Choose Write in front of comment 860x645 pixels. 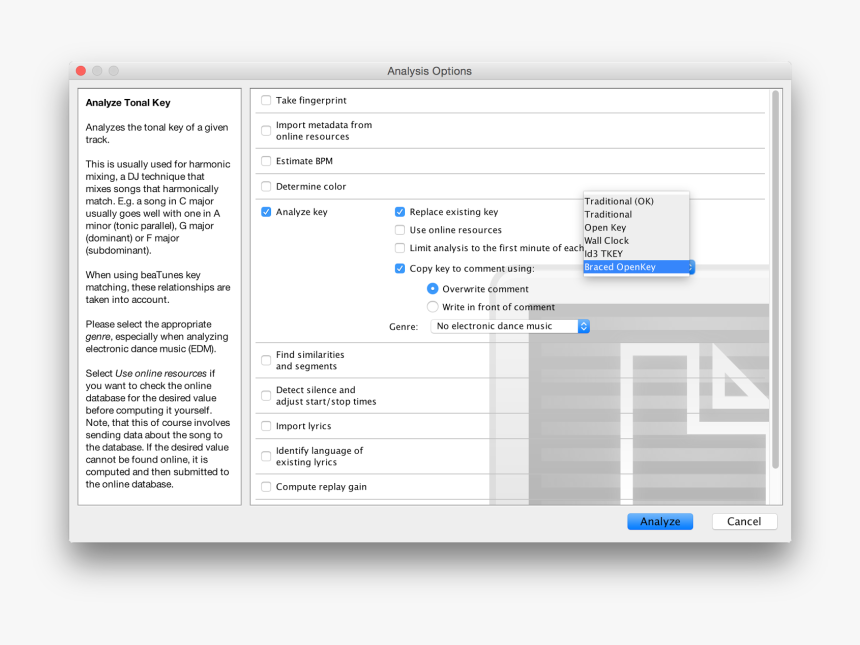click(433, 307)
